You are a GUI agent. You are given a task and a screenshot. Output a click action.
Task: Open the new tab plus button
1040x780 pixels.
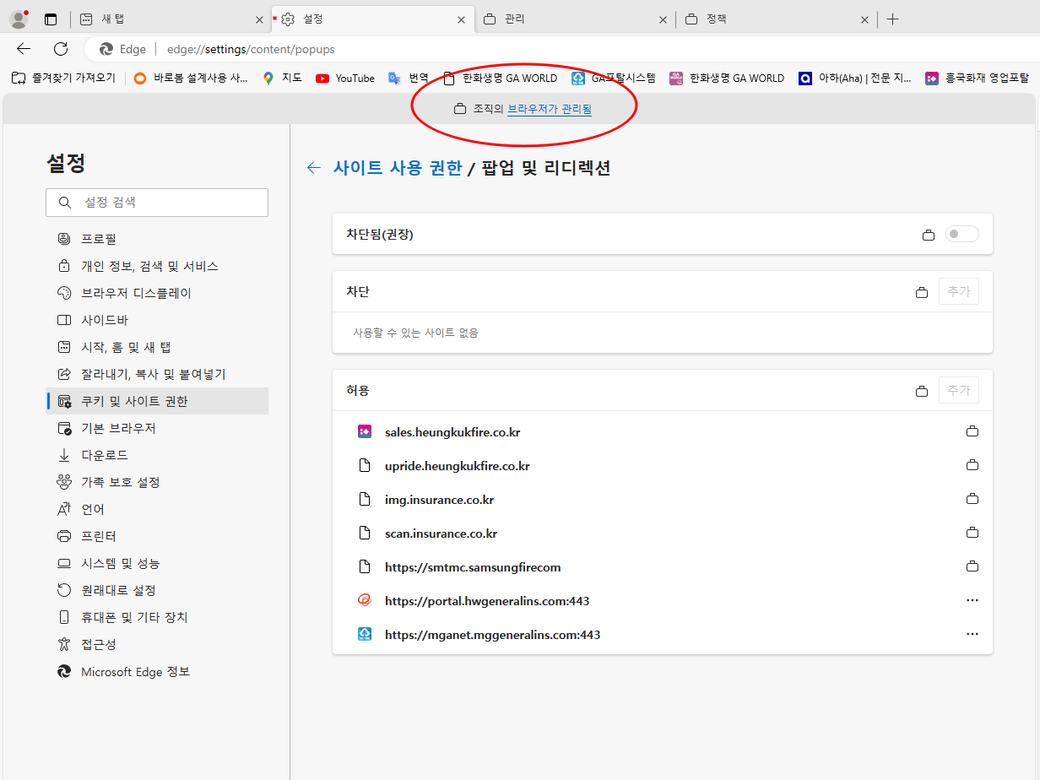pos(893,19)
